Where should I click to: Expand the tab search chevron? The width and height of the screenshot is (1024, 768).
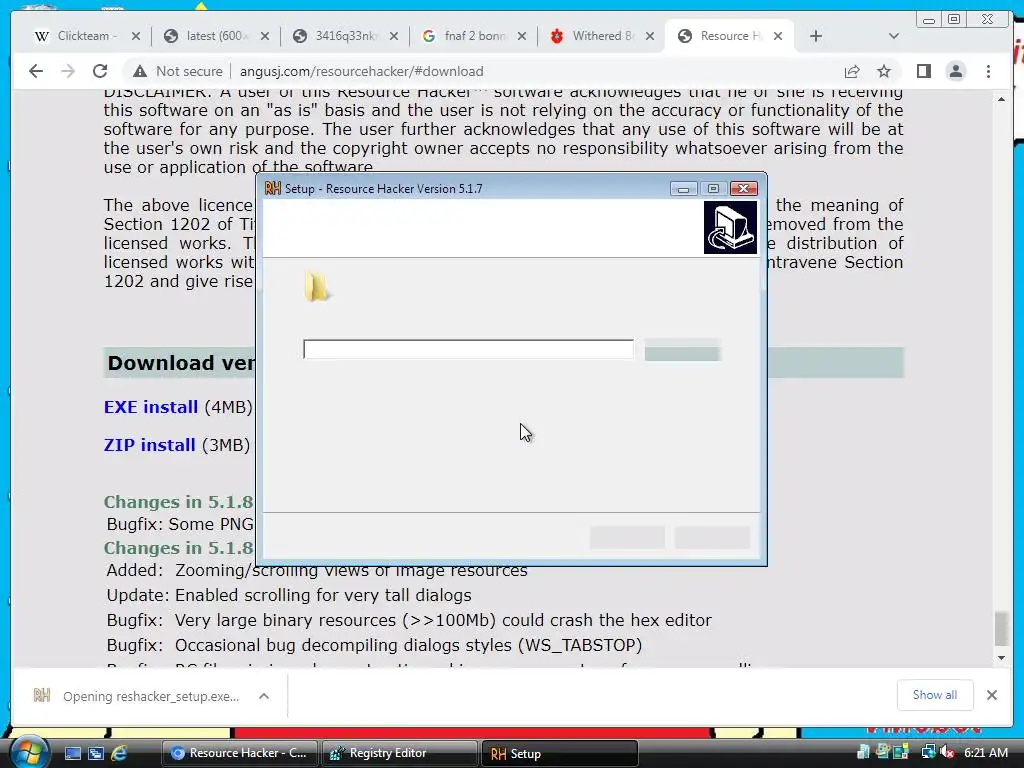[894, 36]
